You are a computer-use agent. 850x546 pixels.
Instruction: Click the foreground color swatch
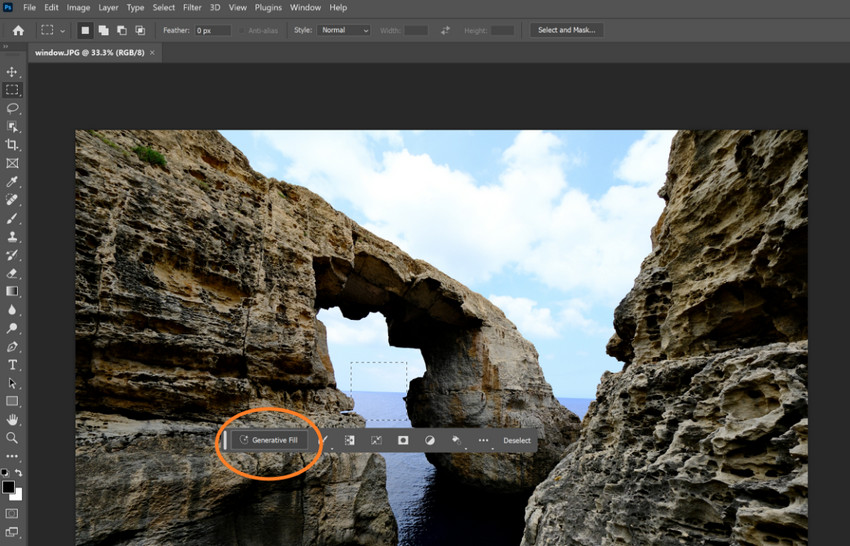click(8, 487)
